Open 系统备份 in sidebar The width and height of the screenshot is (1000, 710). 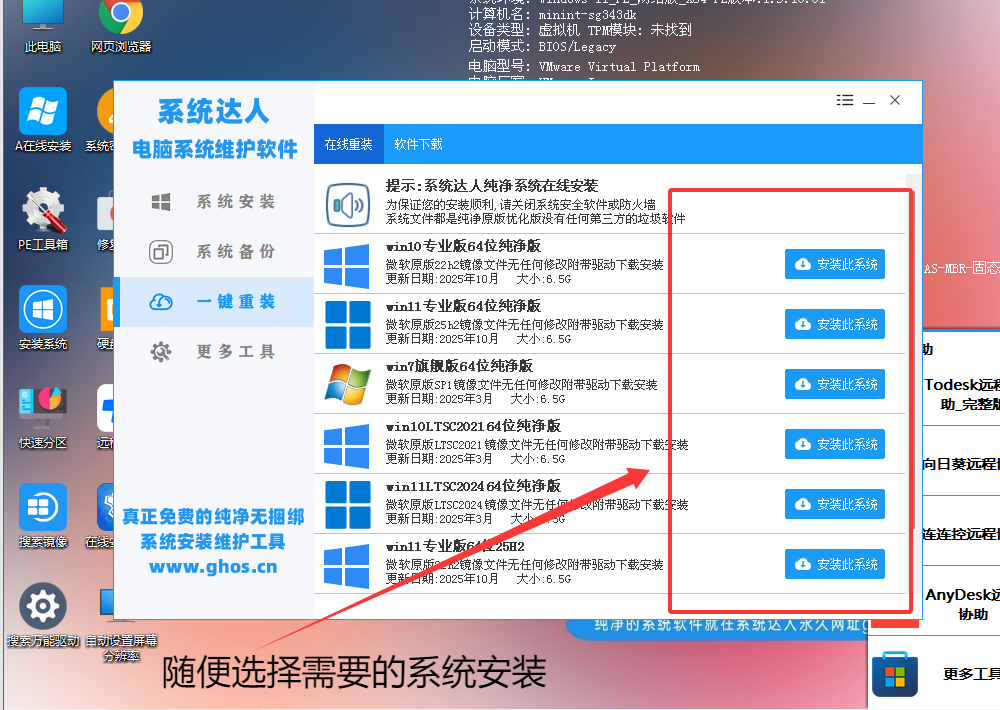pyautogui.click(x=214, y=252)
